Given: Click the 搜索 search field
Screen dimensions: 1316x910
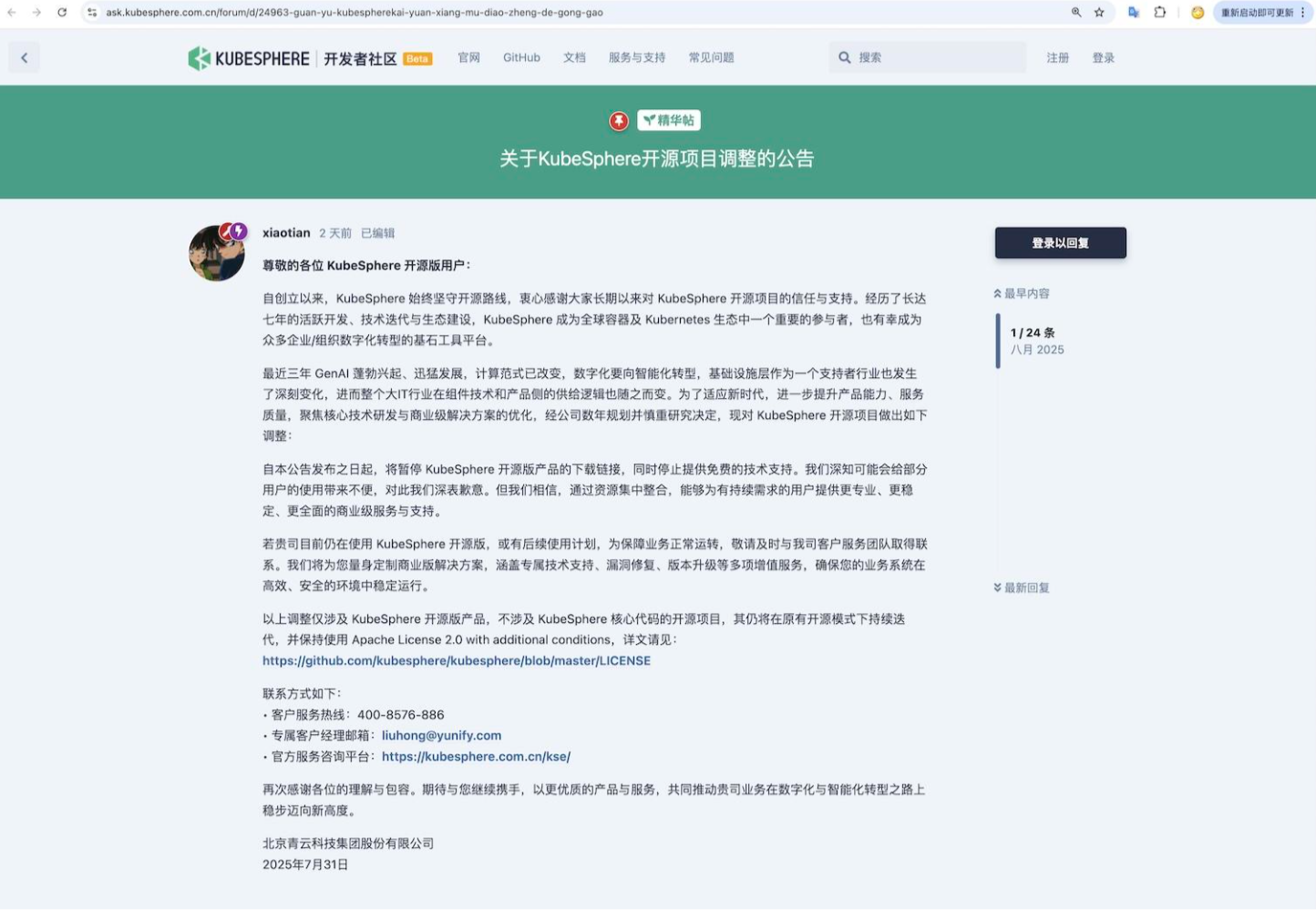Looking at the screenshot, I should click(937, 57).
